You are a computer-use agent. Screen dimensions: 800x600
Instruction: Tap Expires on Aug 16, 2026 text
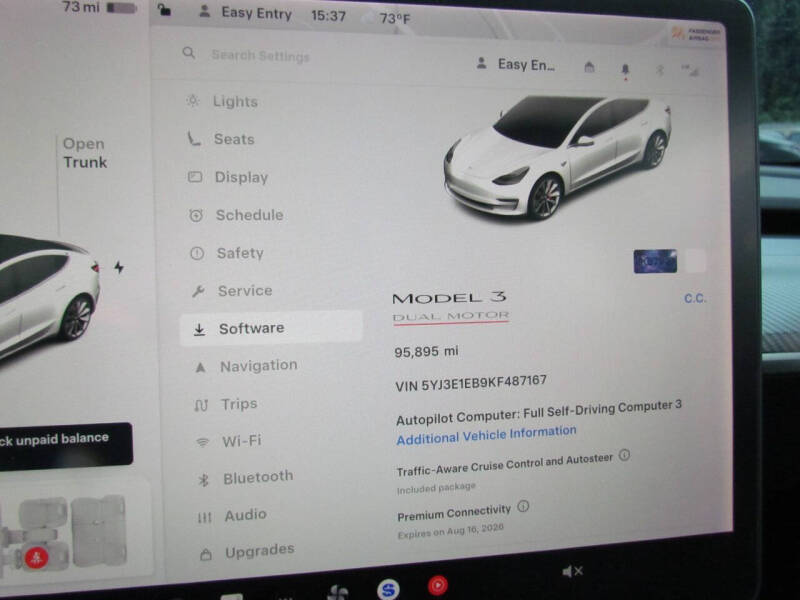click(x=451, y=531)
